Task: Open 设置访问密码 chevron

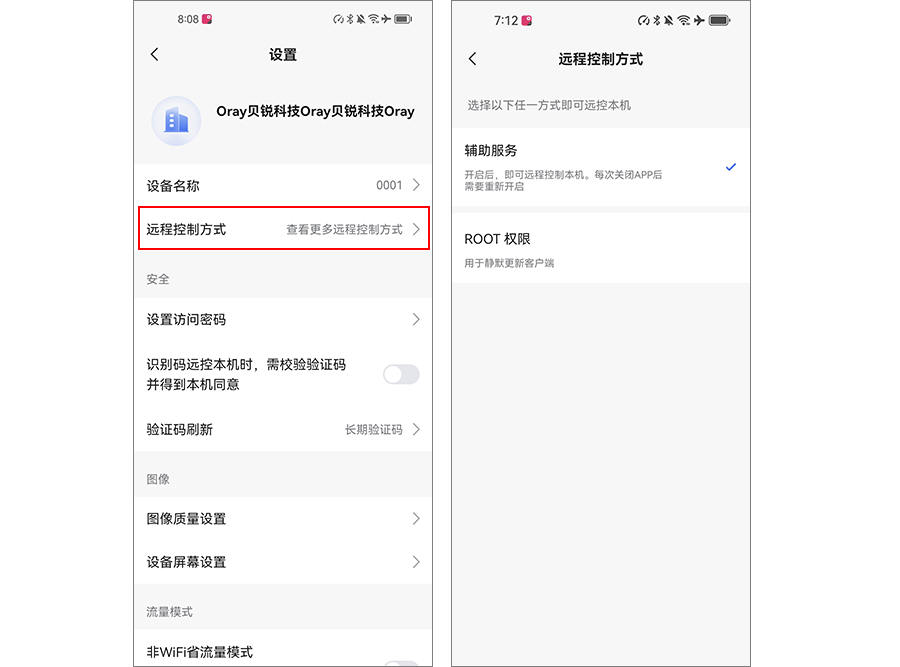Action: tap(416, 319)
